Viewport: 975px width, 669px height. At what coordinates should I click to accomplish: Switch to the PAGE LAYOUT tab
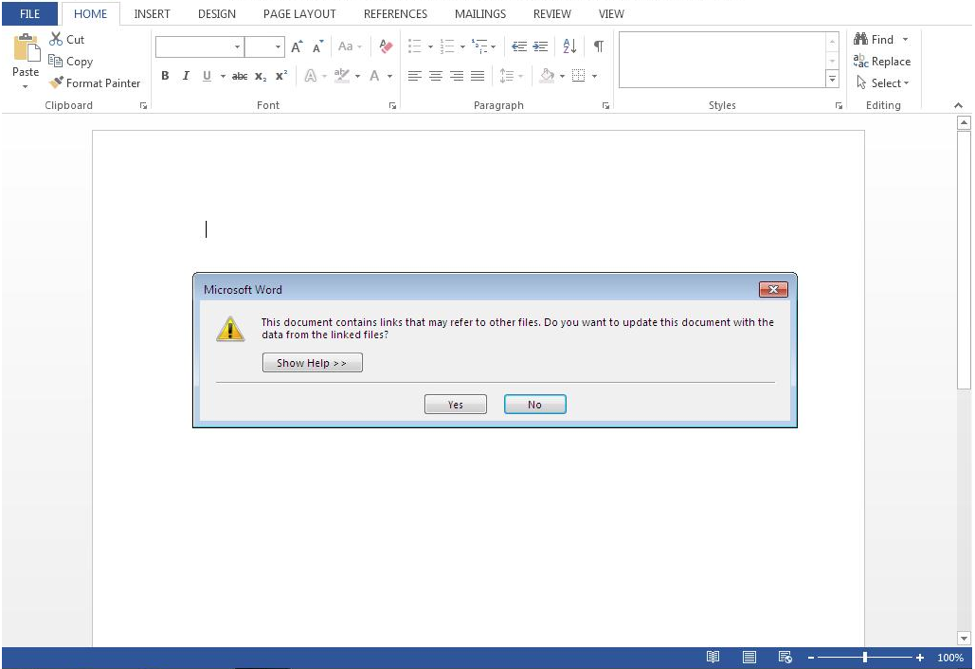point(299,14)
